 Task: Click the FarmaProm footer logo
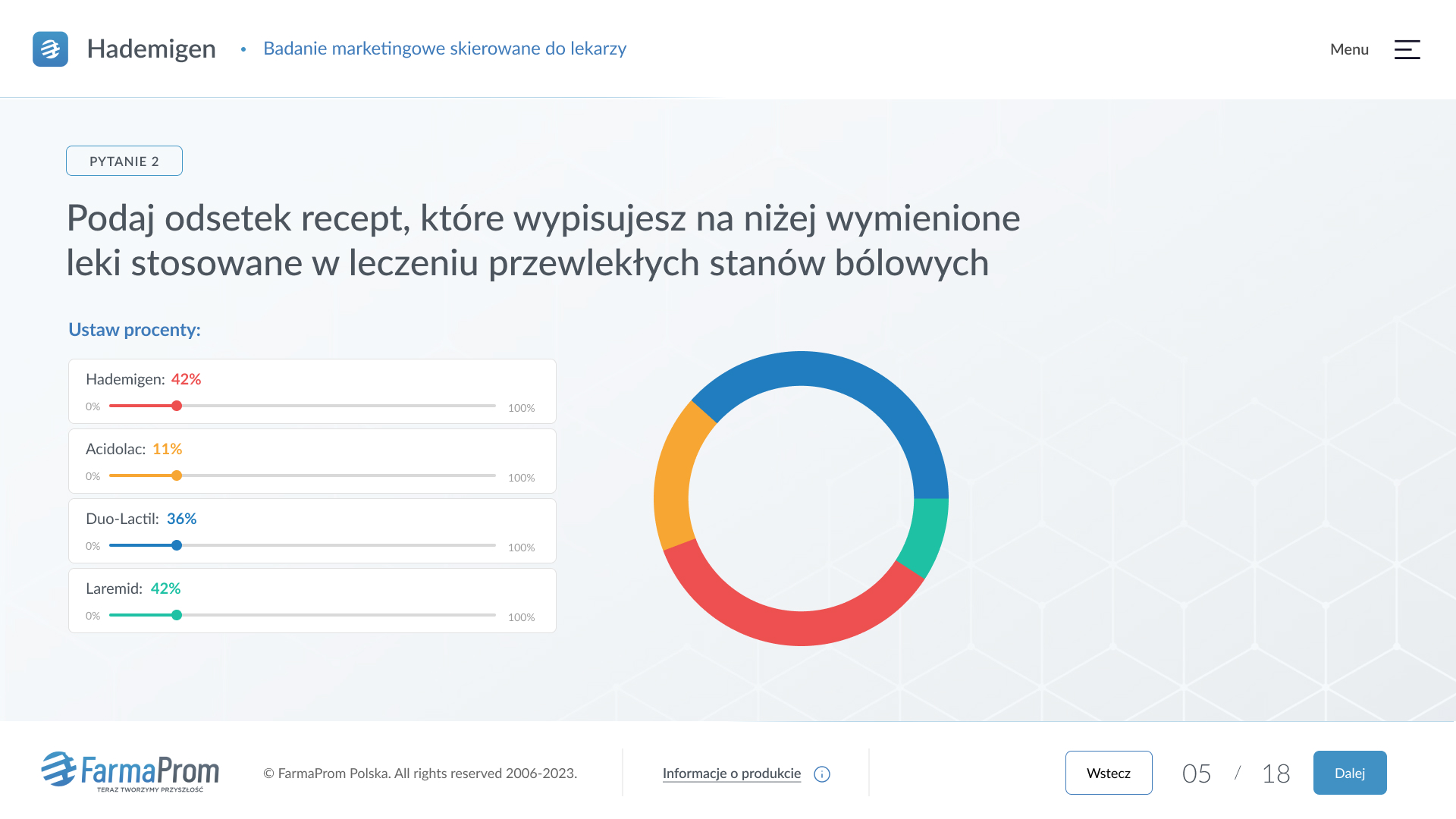[x=130, y=772]
